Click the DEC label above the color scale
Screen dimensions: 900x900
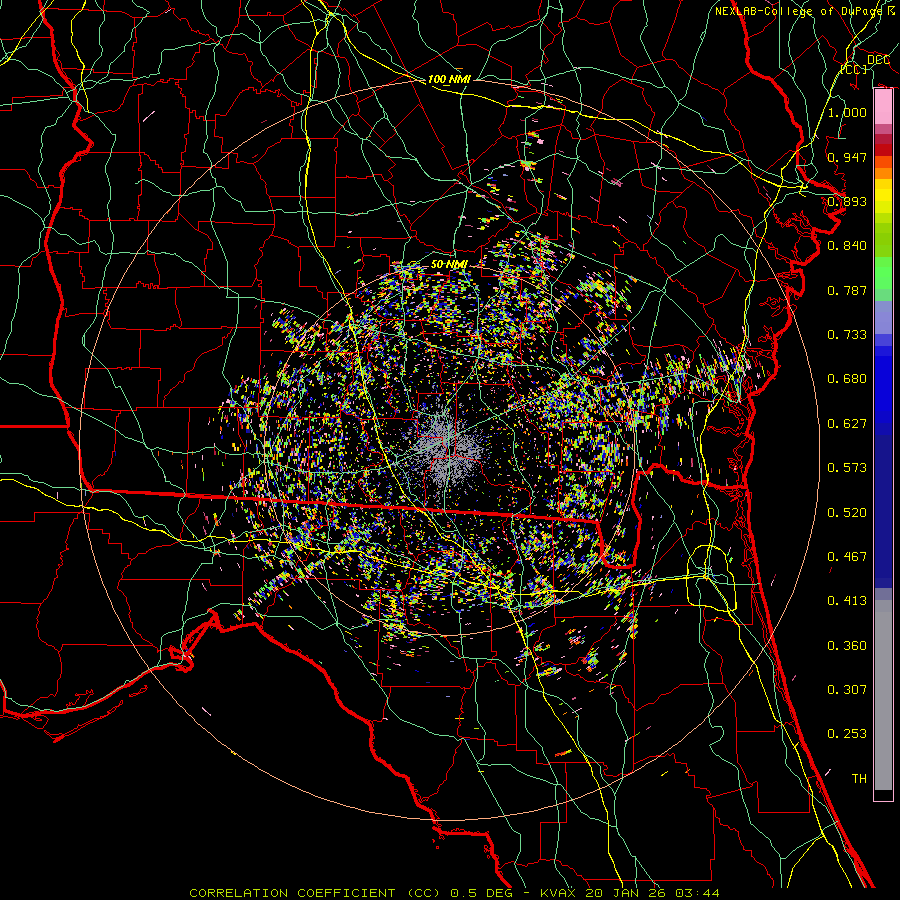[878, 60]
